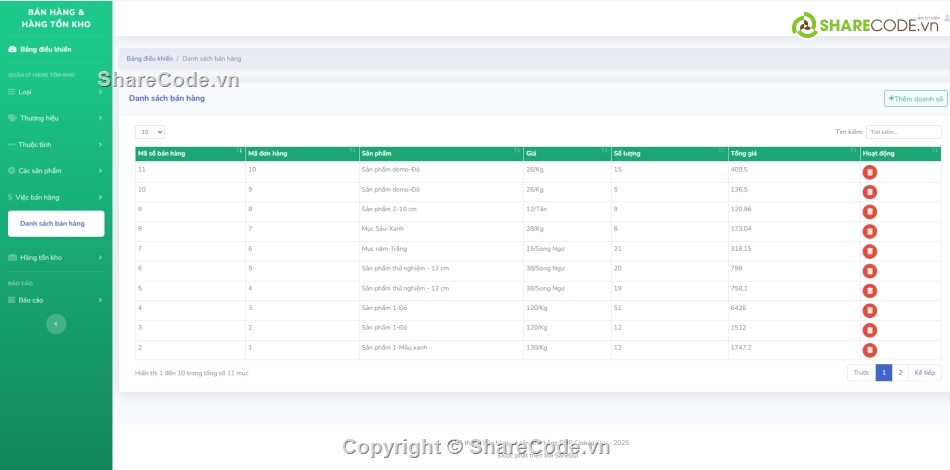Image resolution: width=950 pixels, height=470 pixels.
Task: Delete sale row with ID 10
Action: tap(869, 192)
